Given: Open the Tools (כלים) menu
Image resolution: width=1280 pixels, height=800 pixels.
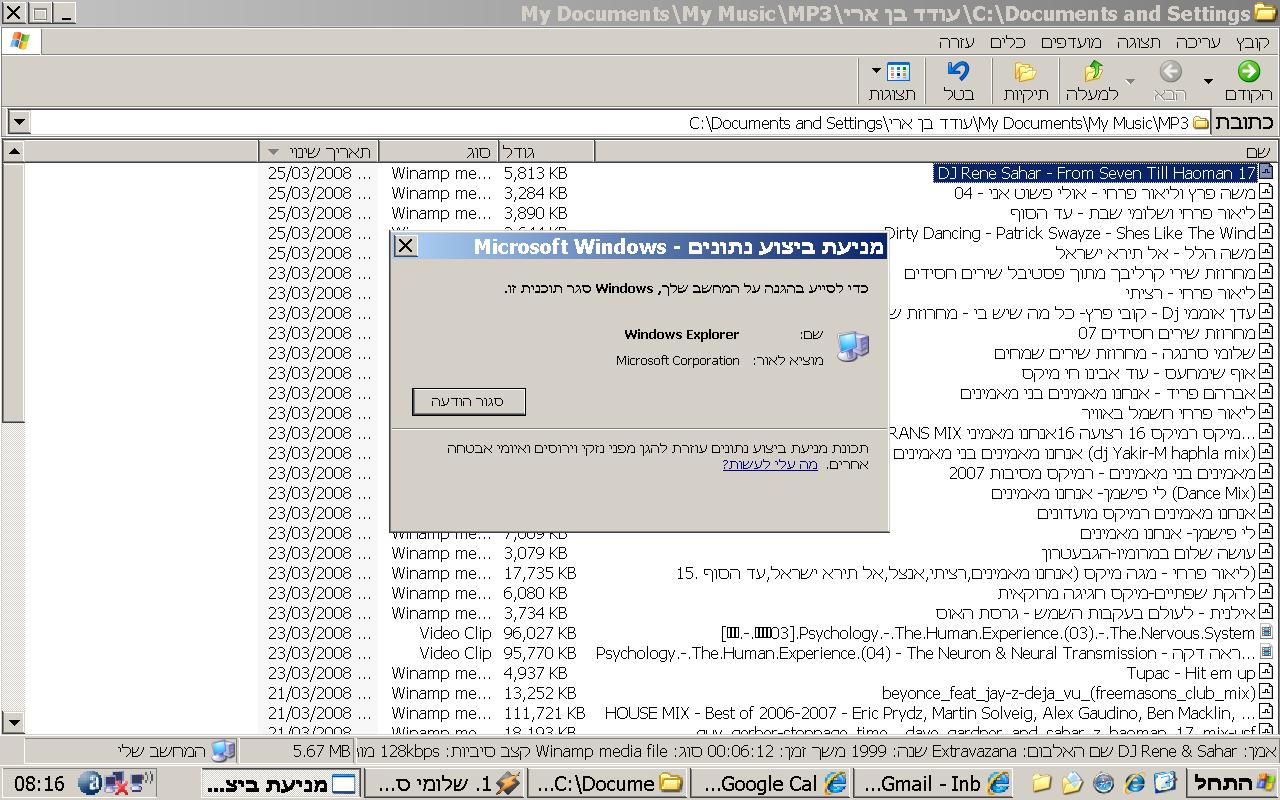Looking at the screenshot, I should 1008,42.
